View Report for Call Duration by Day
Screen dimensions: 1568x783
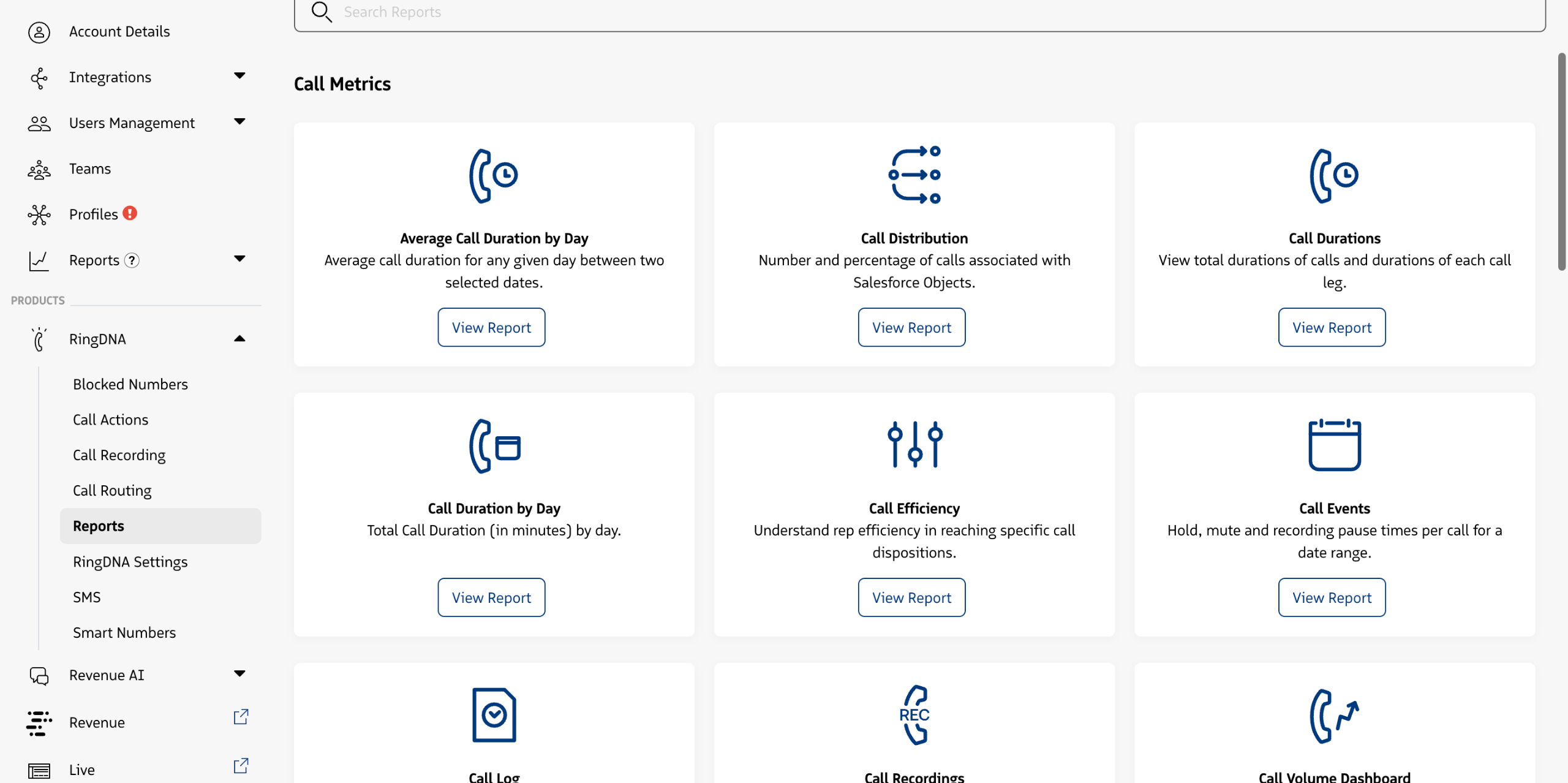tap(491, 597)
